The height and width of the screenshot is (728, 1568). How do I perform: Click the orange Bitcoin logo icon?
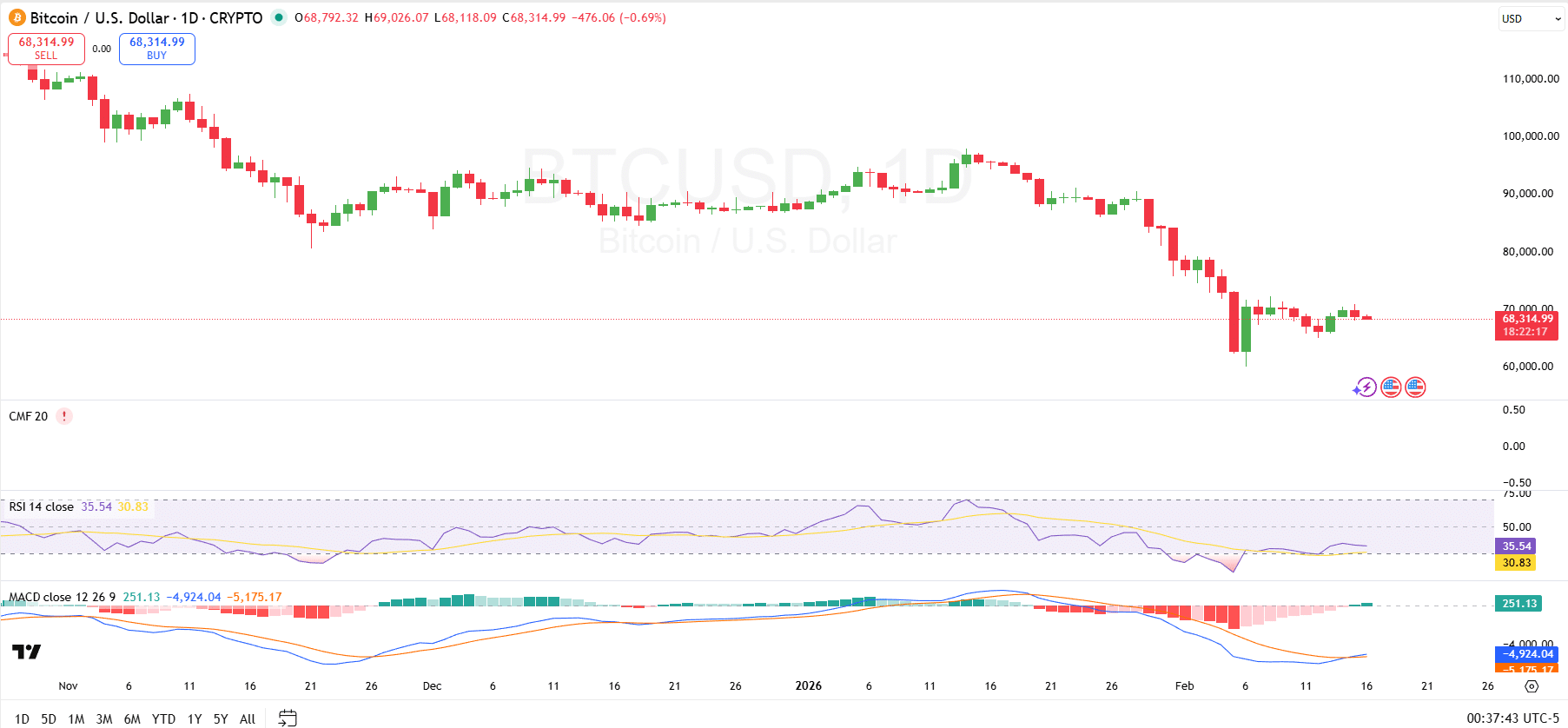pos(17,18)
